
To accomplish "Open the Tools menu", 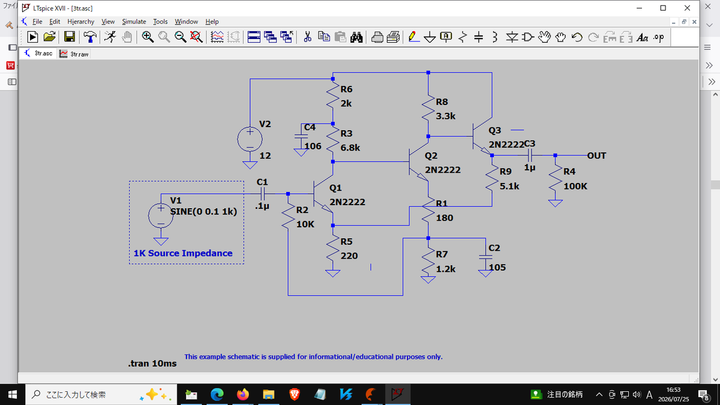I will 160,22.
